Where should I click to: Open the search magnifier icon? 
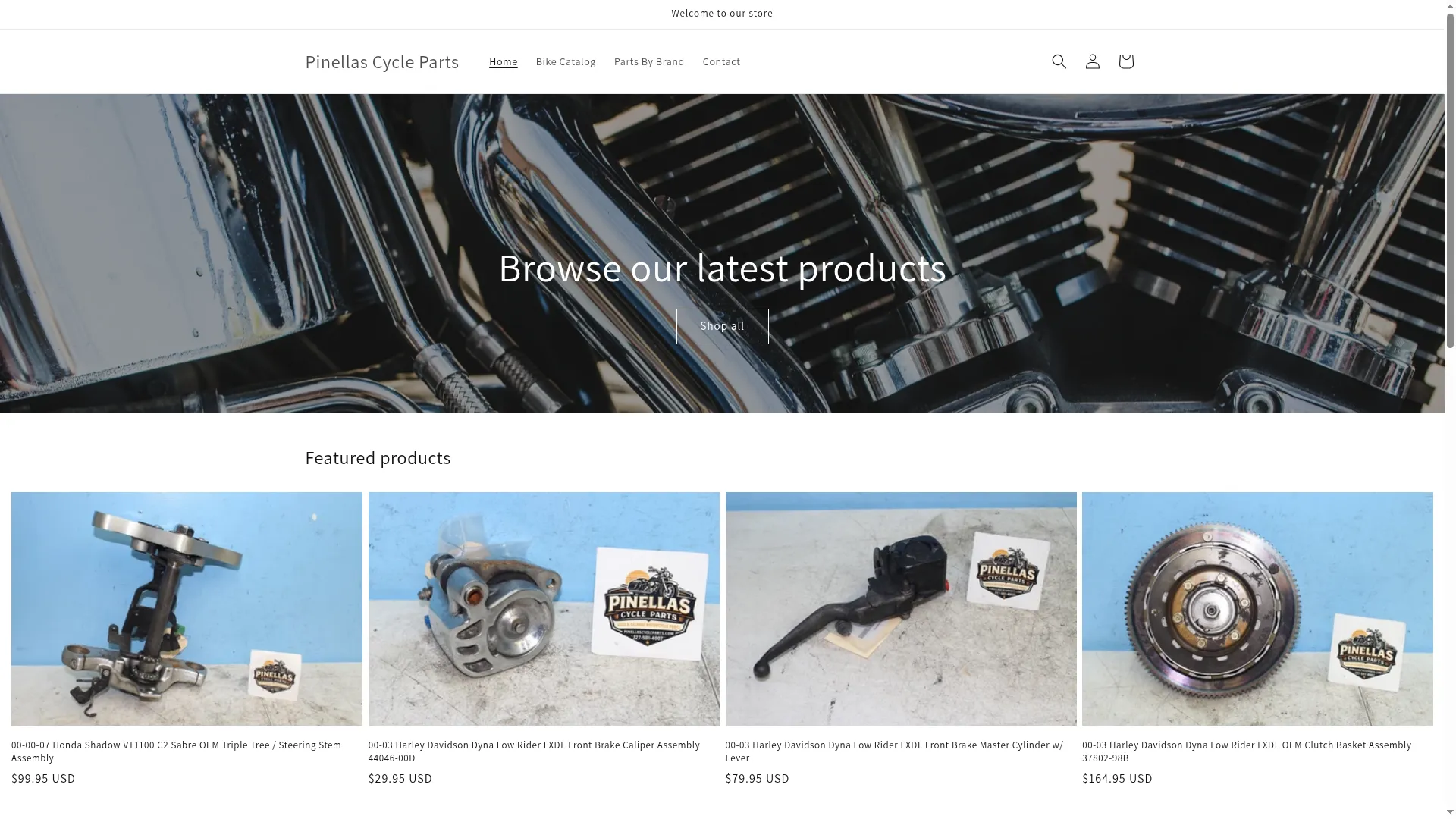tap(1059, 61)
